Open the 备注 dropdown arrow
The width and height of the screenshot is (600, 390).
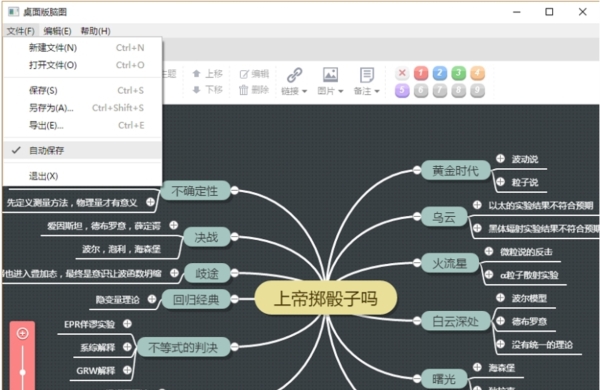point(377,91)
